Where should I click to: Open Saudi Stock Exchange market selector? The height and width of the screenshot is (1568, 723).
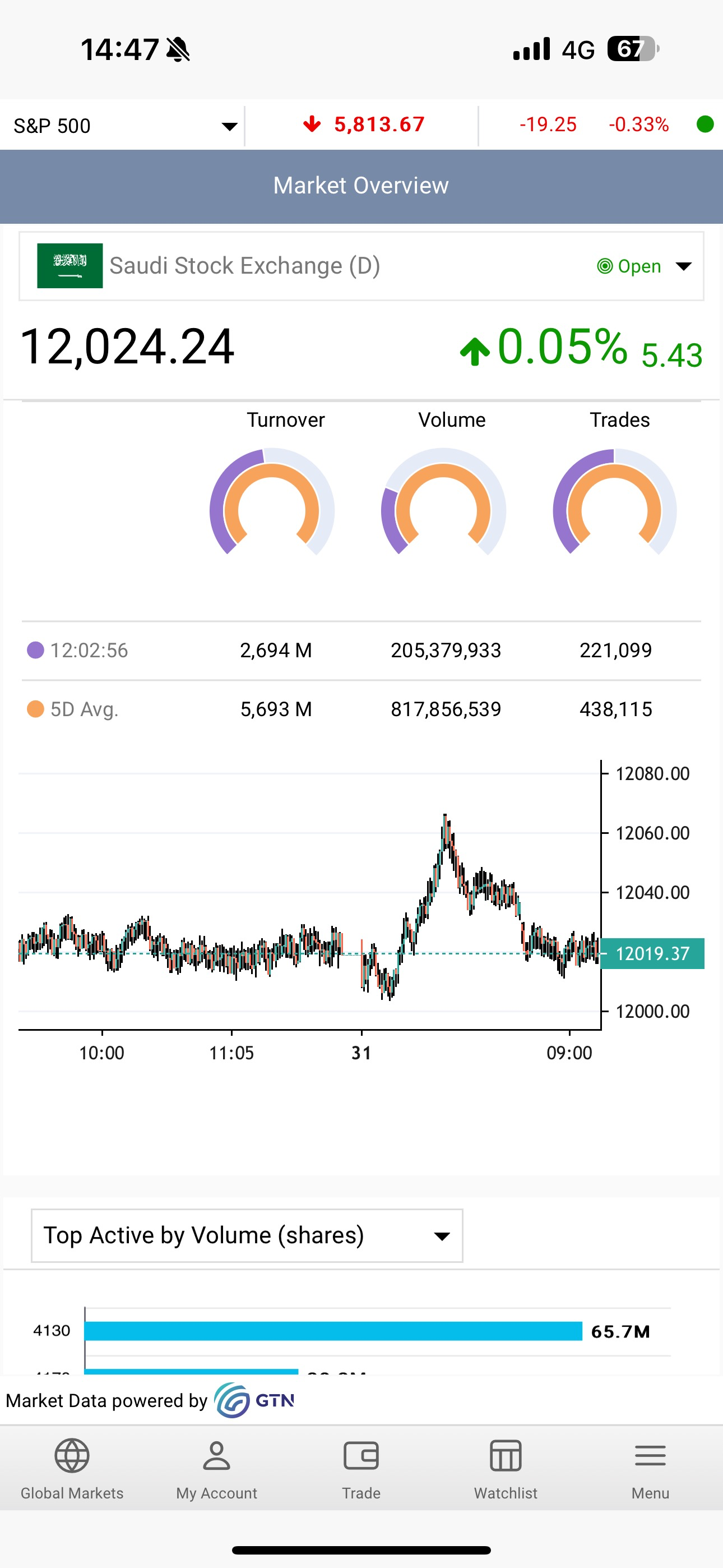(x=361, y=266)
